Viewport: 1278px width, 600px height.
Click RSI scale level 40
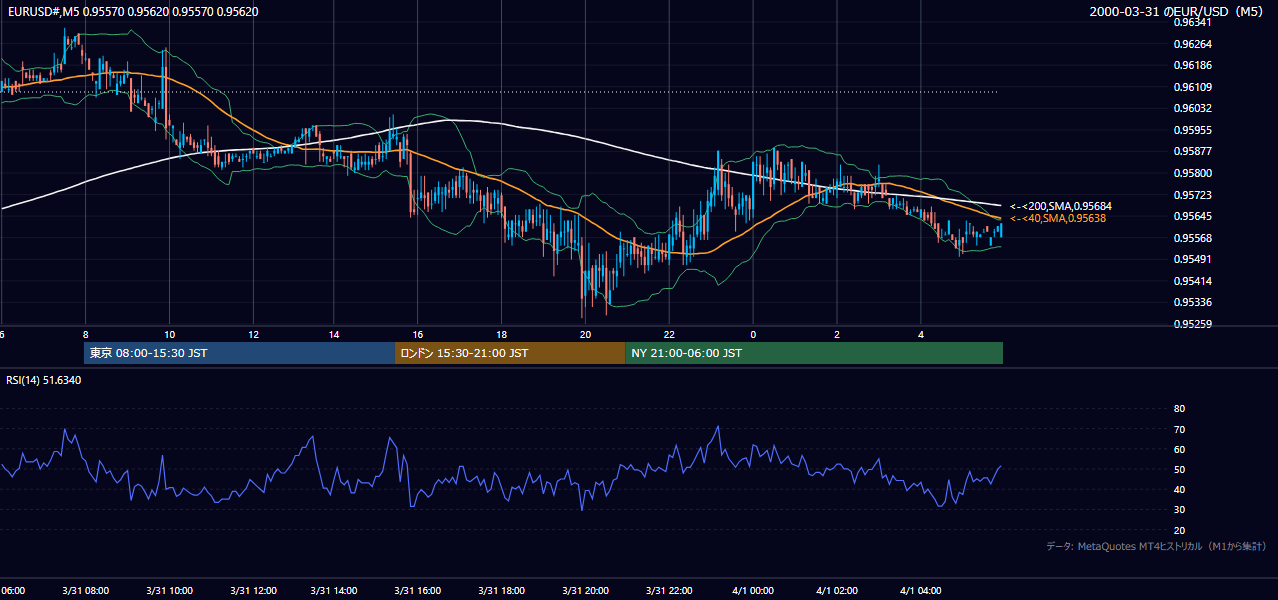(x=1179, y=489)
